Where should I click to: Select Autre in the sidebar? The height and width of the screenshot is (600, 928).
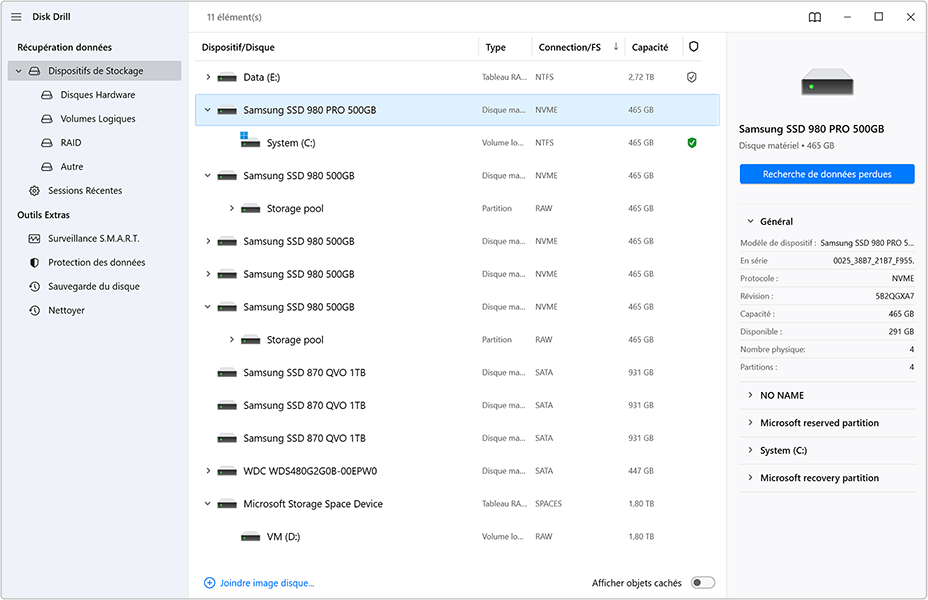pyautogui.click(x=72, y=167)
